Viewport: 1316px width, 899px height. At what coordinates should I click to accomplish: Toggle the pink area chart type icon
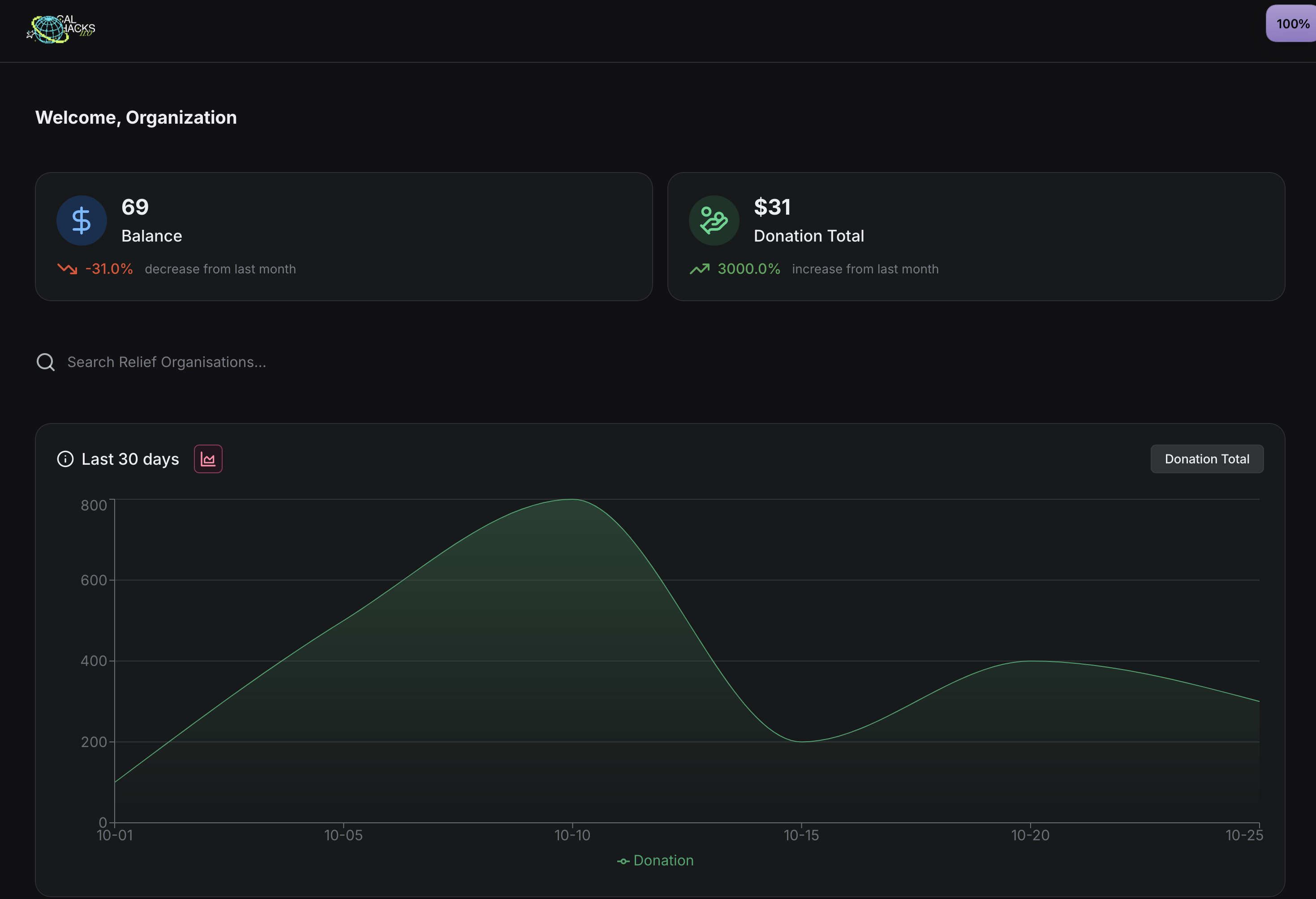(x=208, y=459)
